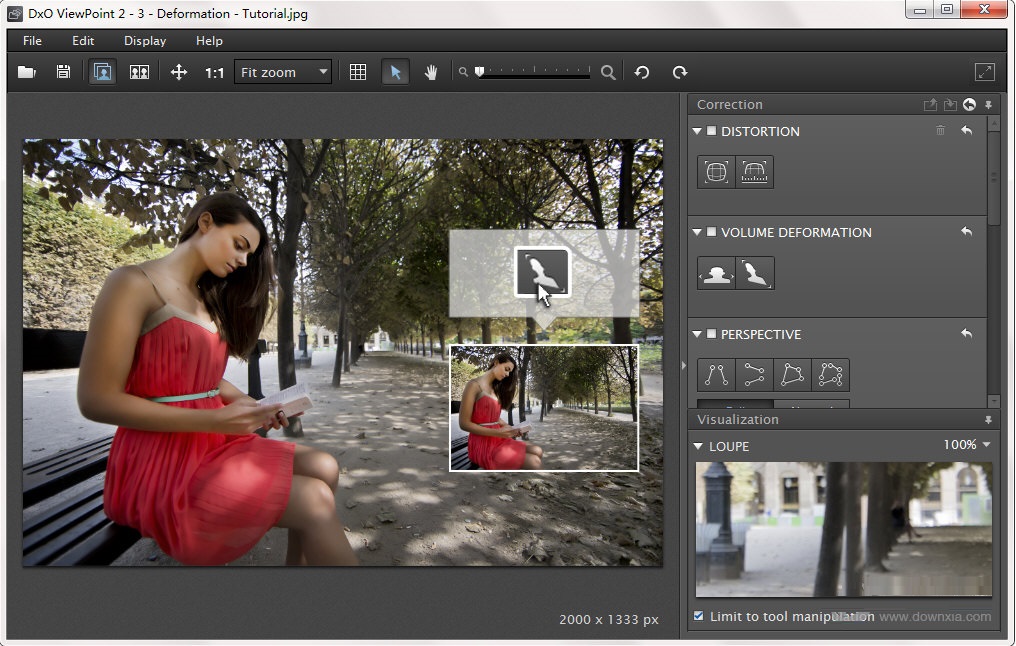Switch to side-by-side comparison view
The image size is (1016, 646).
click(139, 72)
